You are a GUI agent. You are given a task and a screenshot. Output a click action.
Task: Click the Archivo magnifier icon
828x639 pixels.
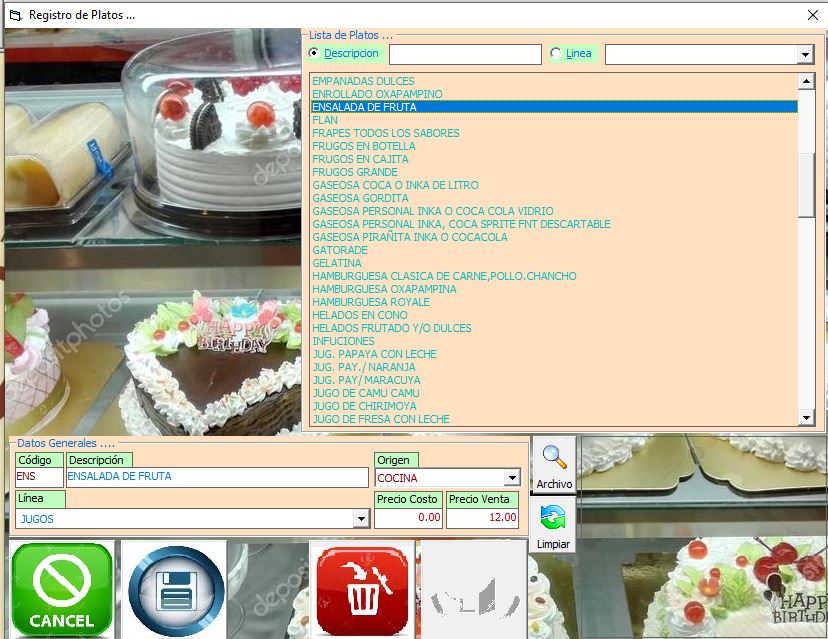click(x=554, y=459)
